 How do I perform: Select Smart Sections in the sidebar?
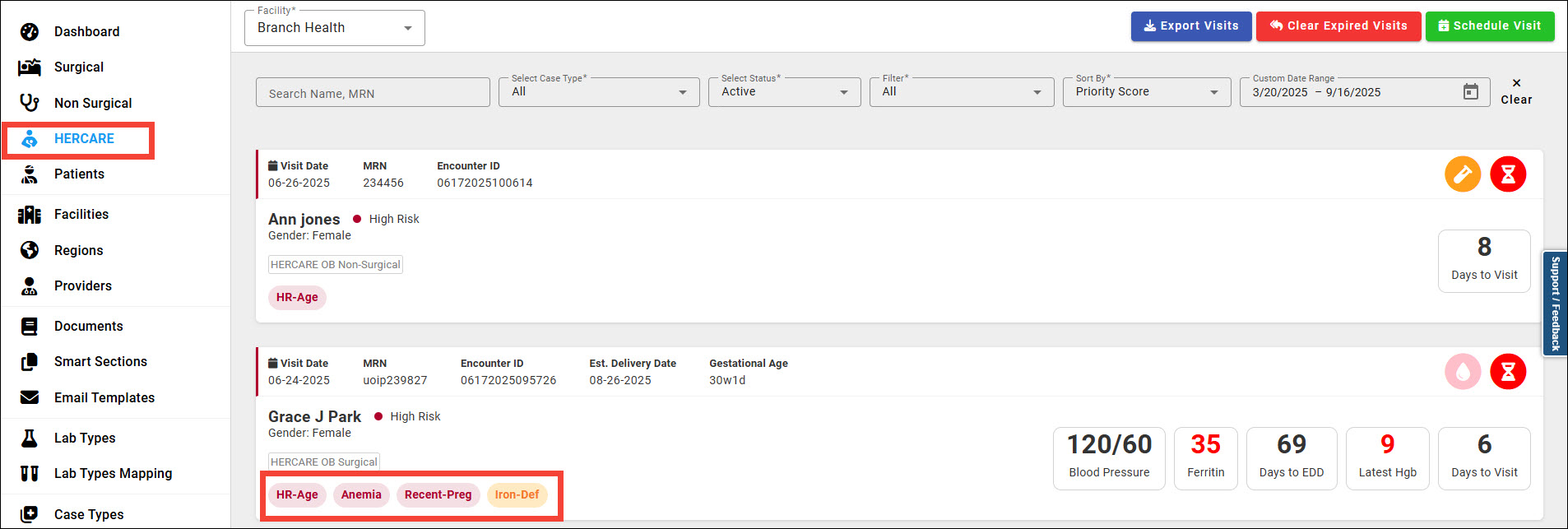click(x=100, y=362)
